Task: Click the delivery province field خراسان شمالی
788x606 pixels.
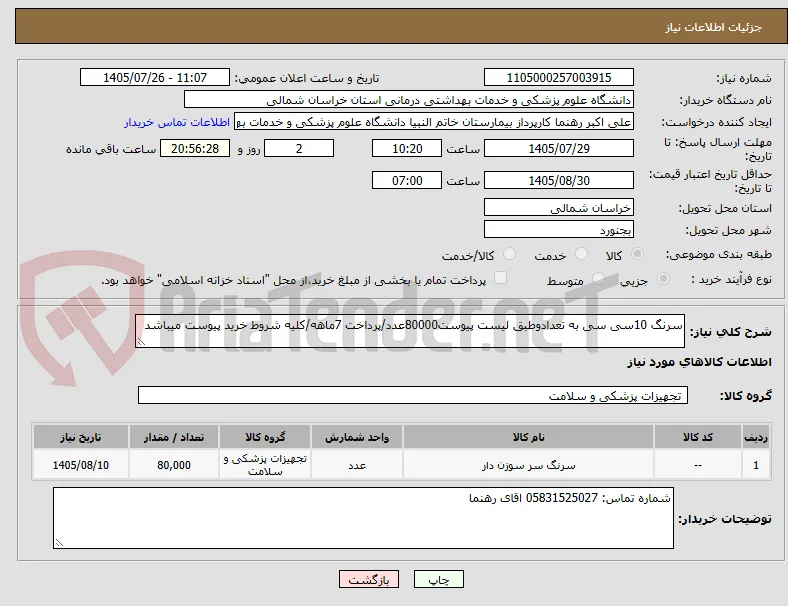Action: pos(559,207)
